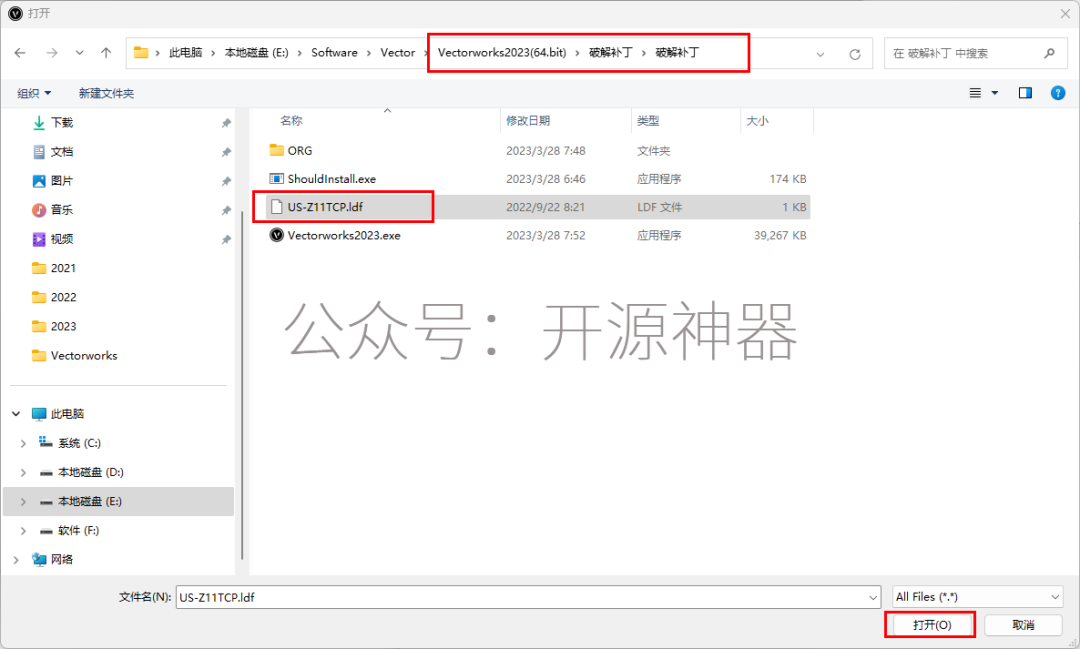Close the 打开 dialog window
Image resolution: width=1080 pixels, height=649 pixels.
click(x=1065, y=13)
